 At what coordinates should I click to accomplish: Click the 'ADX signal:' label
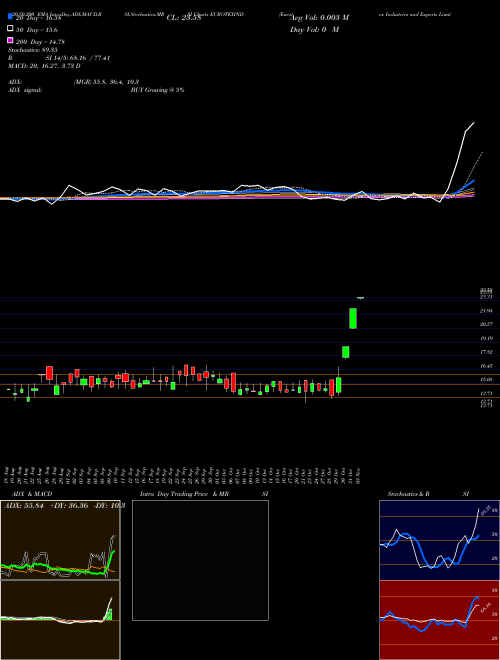[x=24, y=90]
